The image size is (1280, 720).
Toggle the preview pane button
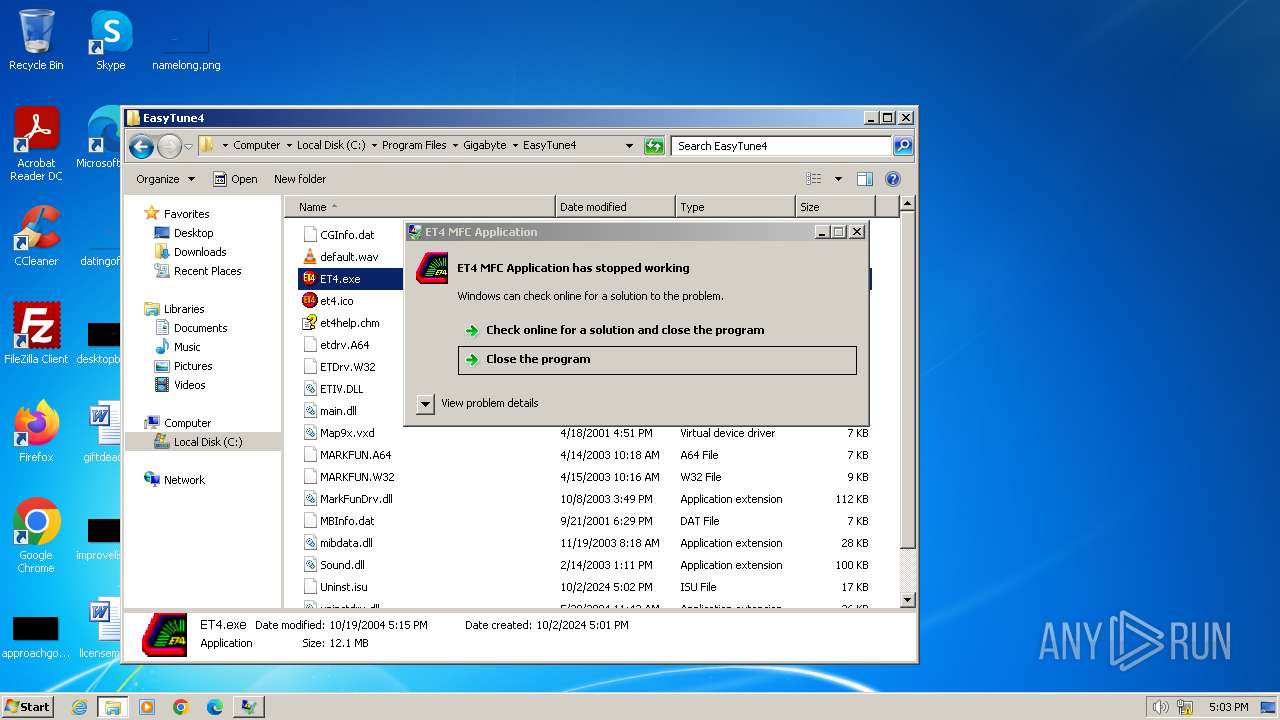pos(865,179)
